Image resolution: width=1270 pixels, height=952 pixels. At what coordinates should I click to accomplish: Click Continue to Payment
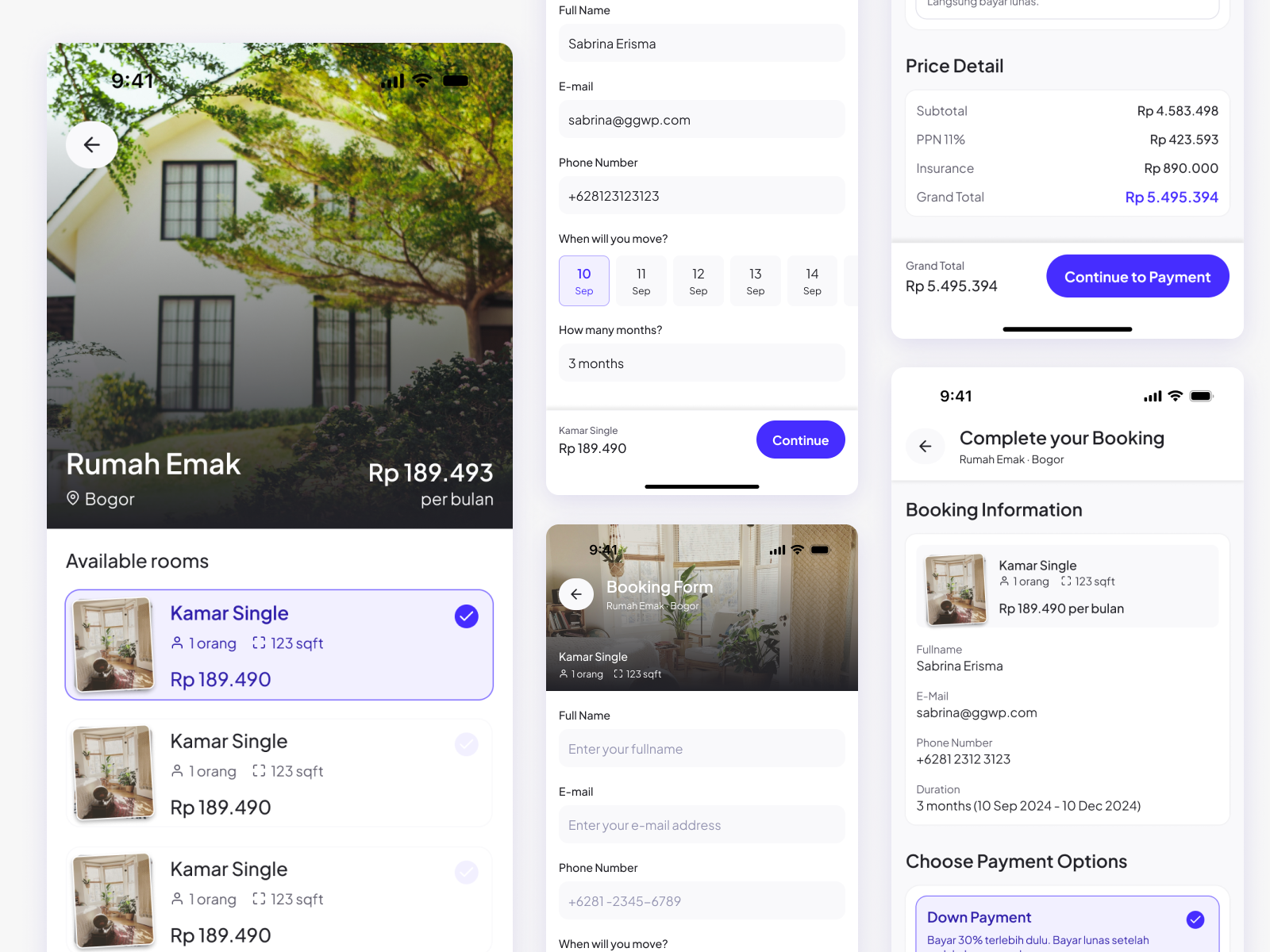pyautogui.click(x=1137, y=276)
